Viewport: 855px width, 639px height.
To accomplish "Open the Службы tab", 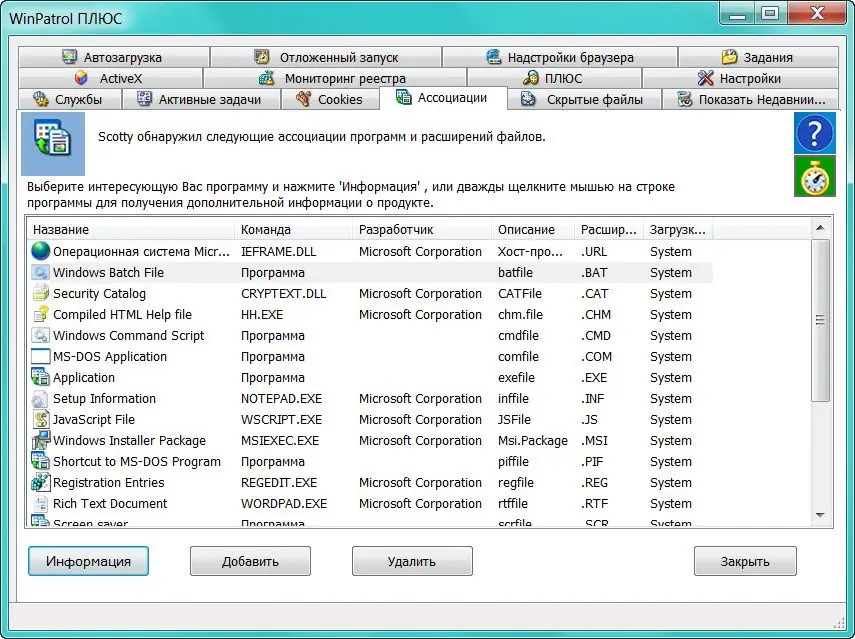I will [x=70, y=99].
